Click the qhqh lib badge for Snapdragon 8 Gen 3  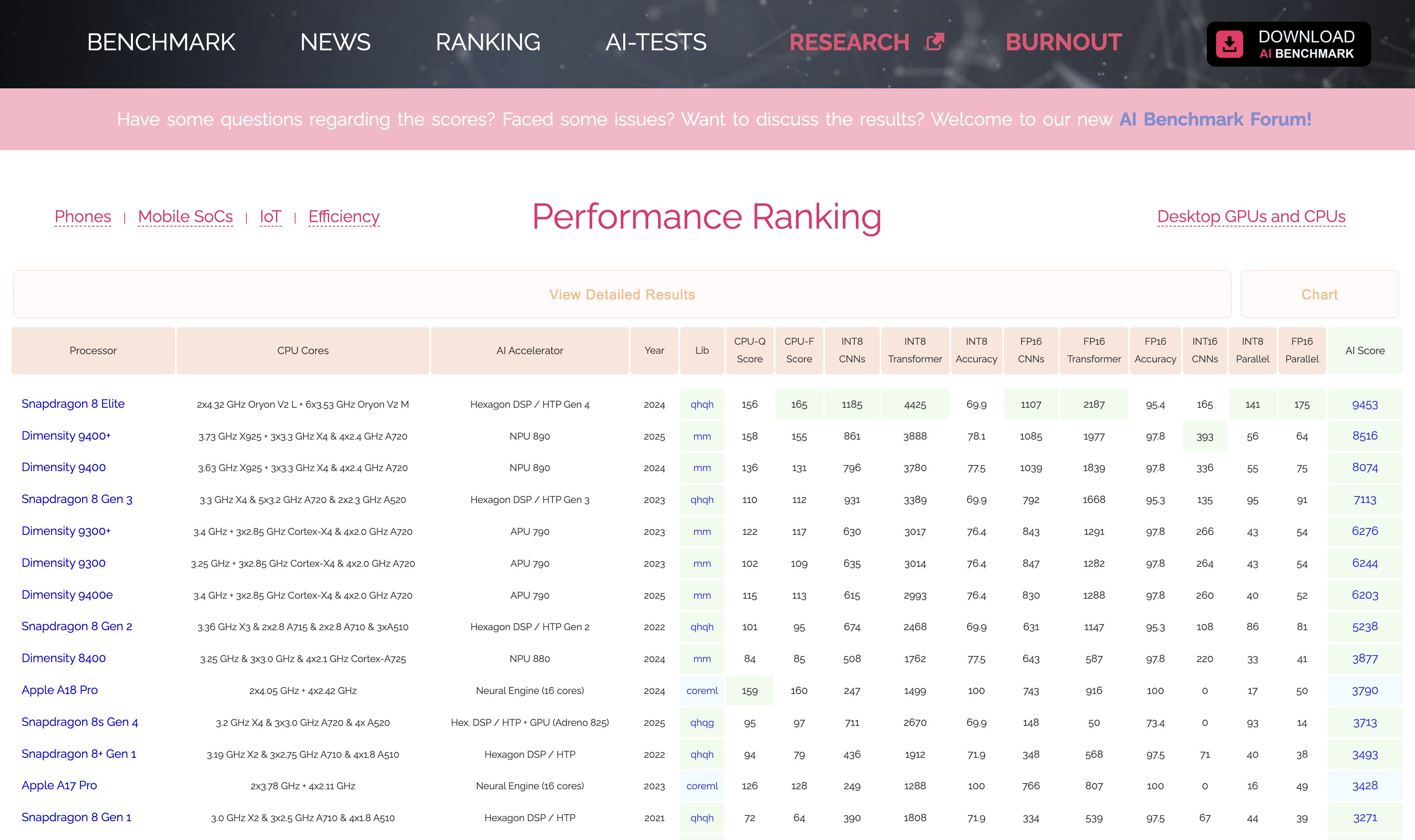[x=702, y=500]
